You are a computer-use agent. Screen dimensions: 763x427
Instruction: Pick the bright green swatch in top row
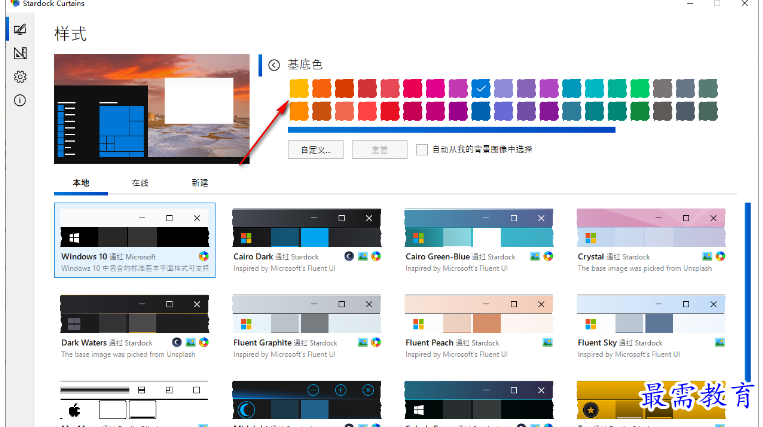[639, 89]
